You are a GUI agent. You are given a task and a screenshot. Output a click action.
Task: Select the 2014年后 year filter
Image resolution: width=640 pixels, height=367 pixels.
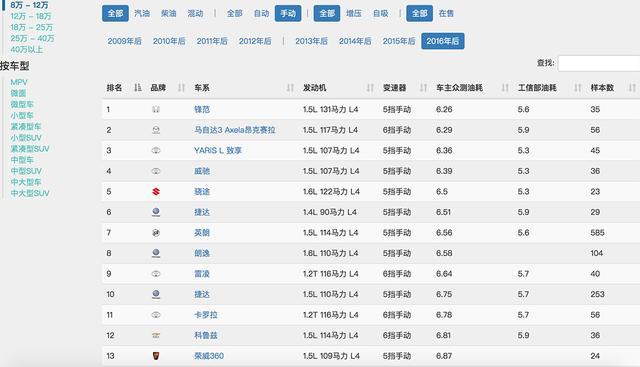pos(355,41)
